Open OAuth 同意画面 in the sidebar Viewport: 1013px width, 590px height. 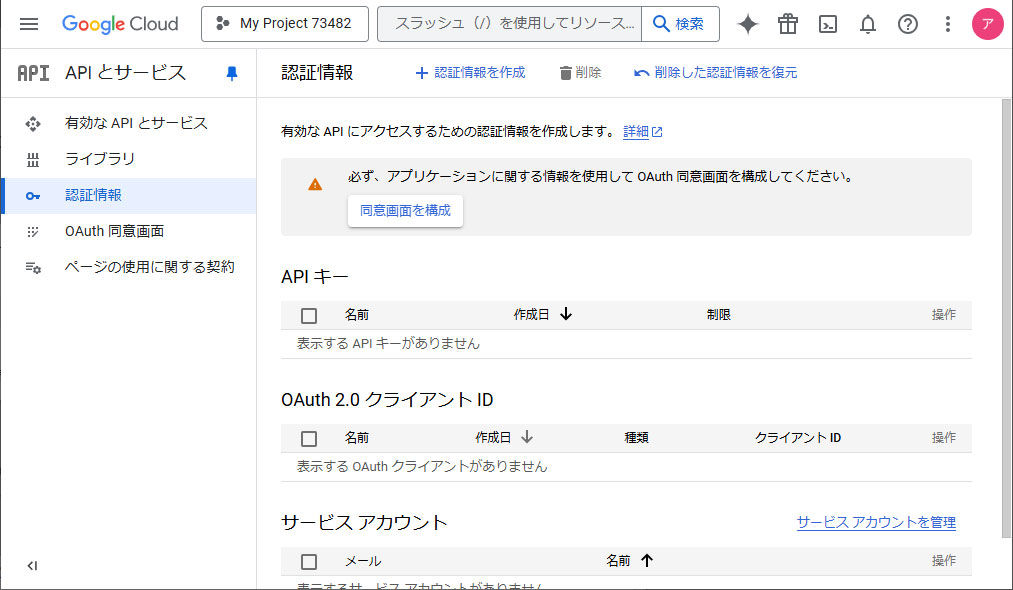tap(129, 231)
